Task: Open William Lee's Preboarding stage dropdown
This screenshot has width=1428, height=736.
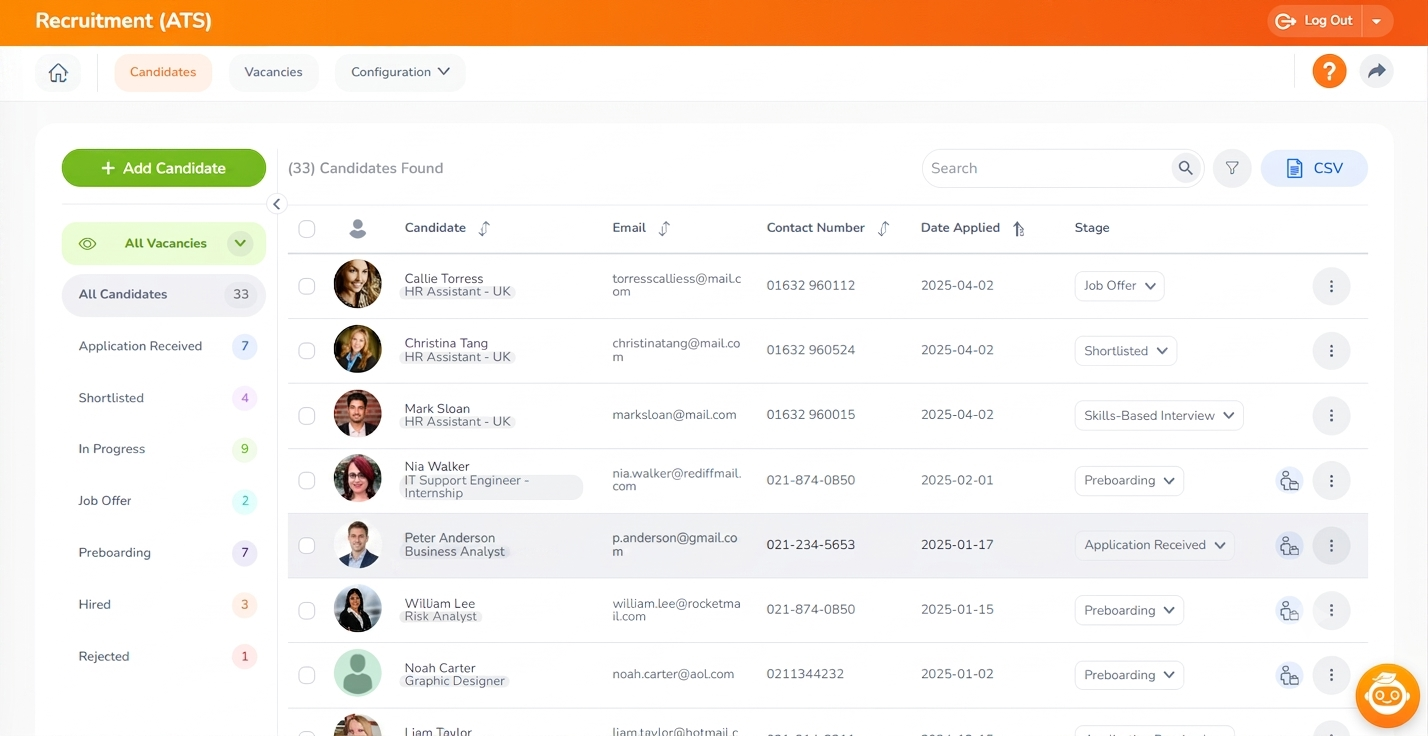Action: 1129,611
